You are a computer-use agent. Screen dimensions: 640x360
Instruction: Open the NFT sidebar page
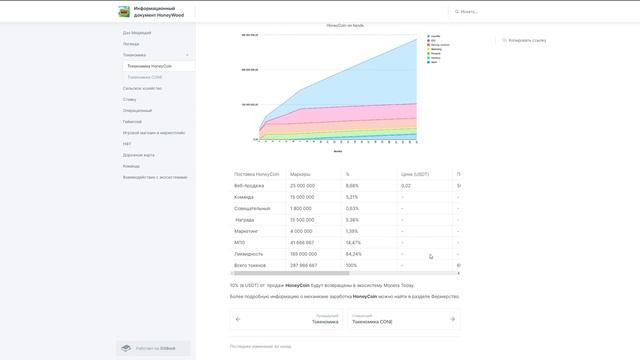(127, 144)
